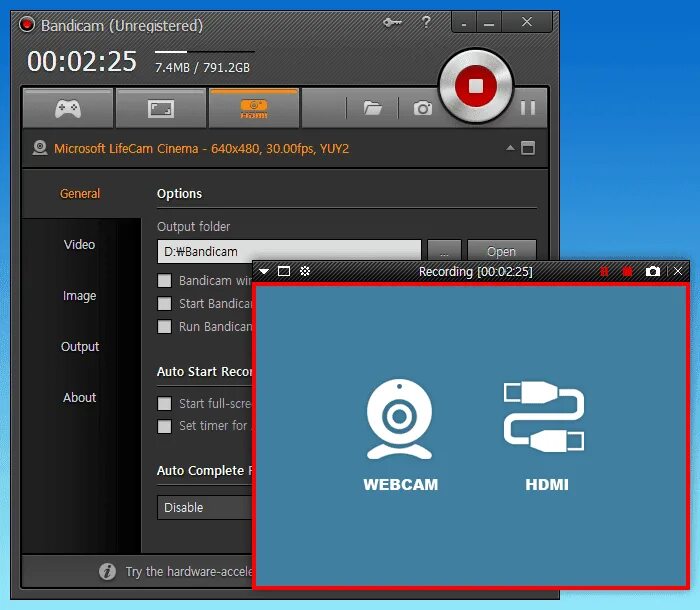The image size is (700, 610).
Task: Stop recording with the big red button
Action: [x=476, y=86]
